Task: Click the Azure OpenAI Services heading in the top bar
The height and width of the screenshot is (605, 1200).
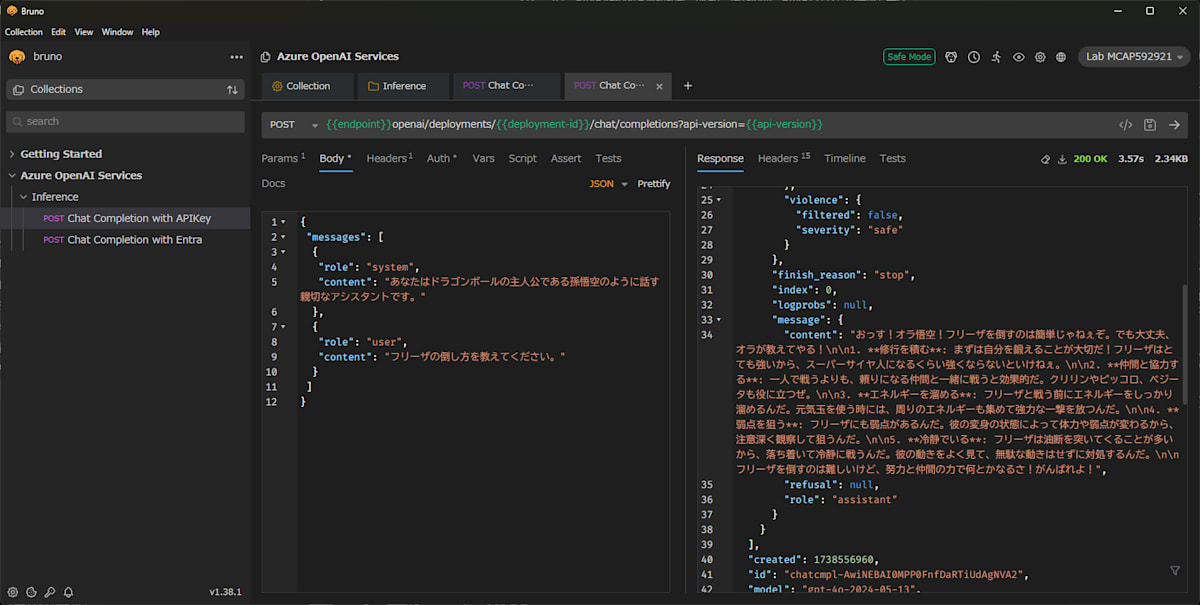Action: (x=337, y=57)
